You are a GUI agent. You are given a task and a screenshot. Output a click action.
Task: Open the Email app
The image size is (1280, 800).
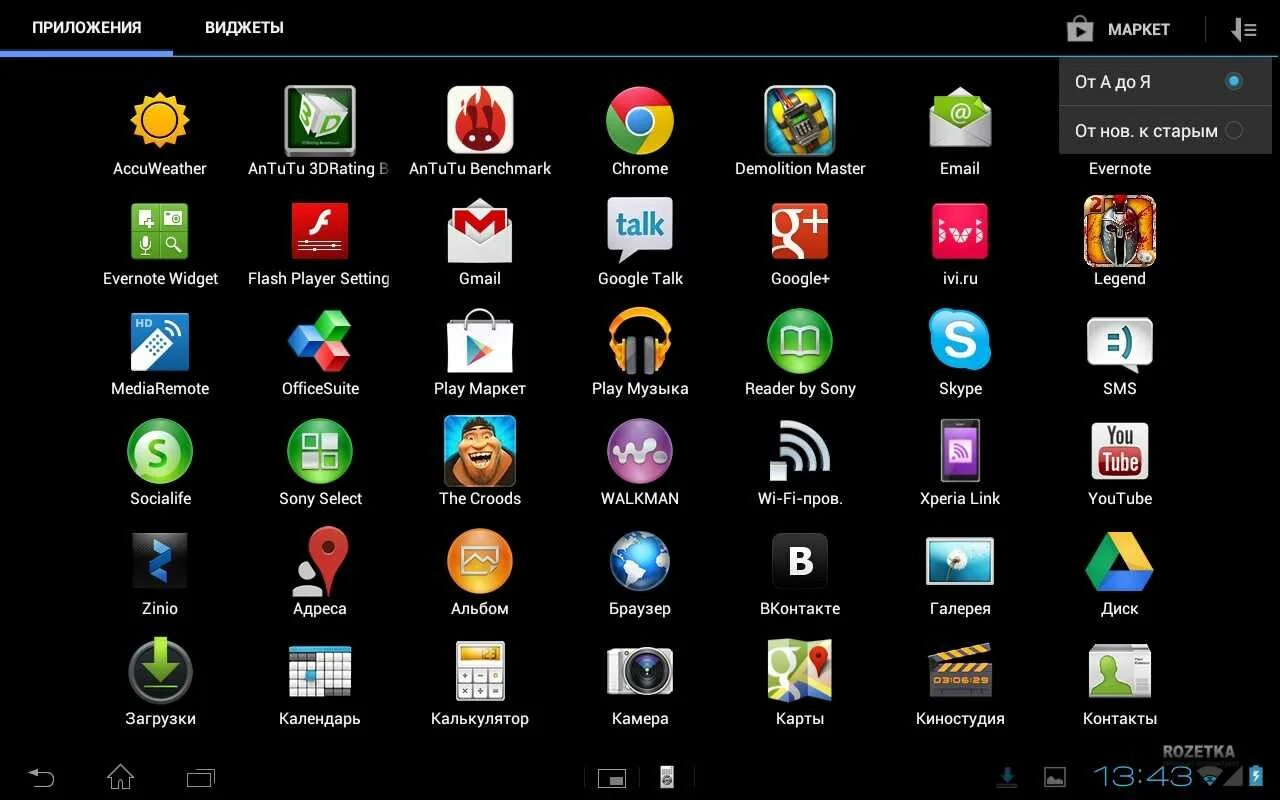point(960,121)
